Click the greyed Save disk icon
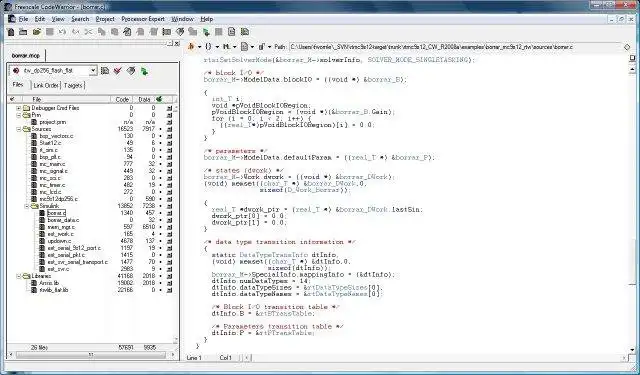This screenshot has width=640, height=375. (50, 32)
